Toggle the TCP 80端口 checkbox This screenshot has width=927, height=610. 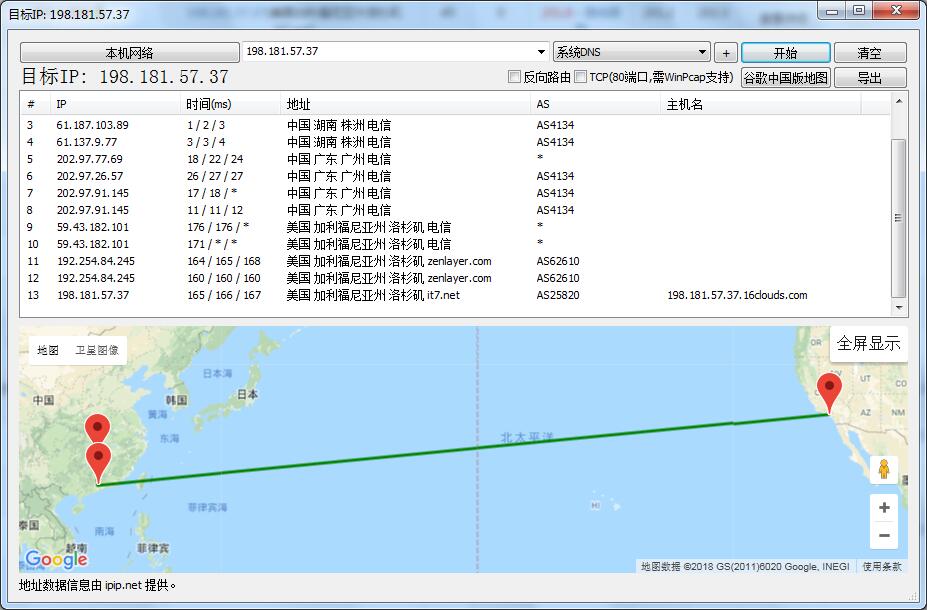click(581, 77)
